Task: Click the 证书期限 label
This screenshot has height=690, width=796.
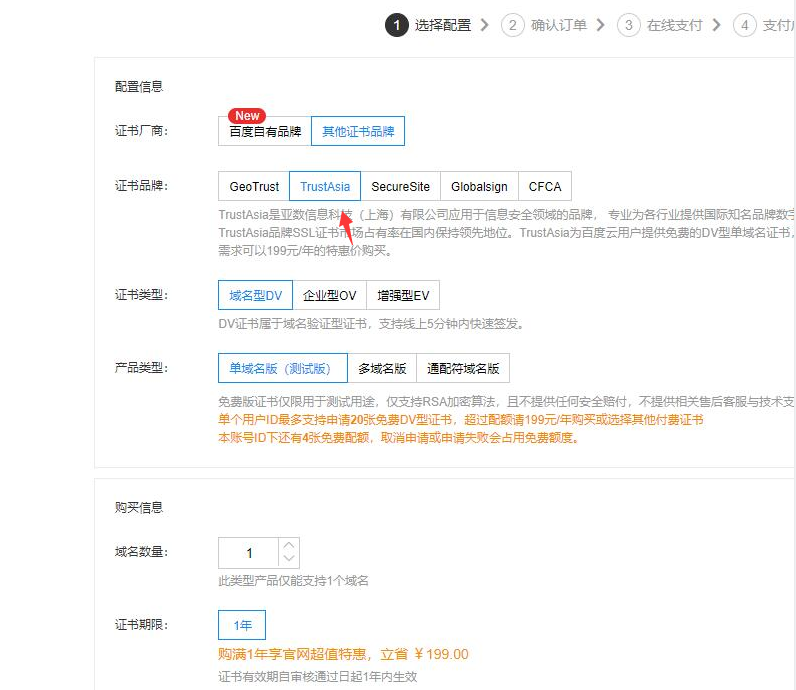Action: 141,625
